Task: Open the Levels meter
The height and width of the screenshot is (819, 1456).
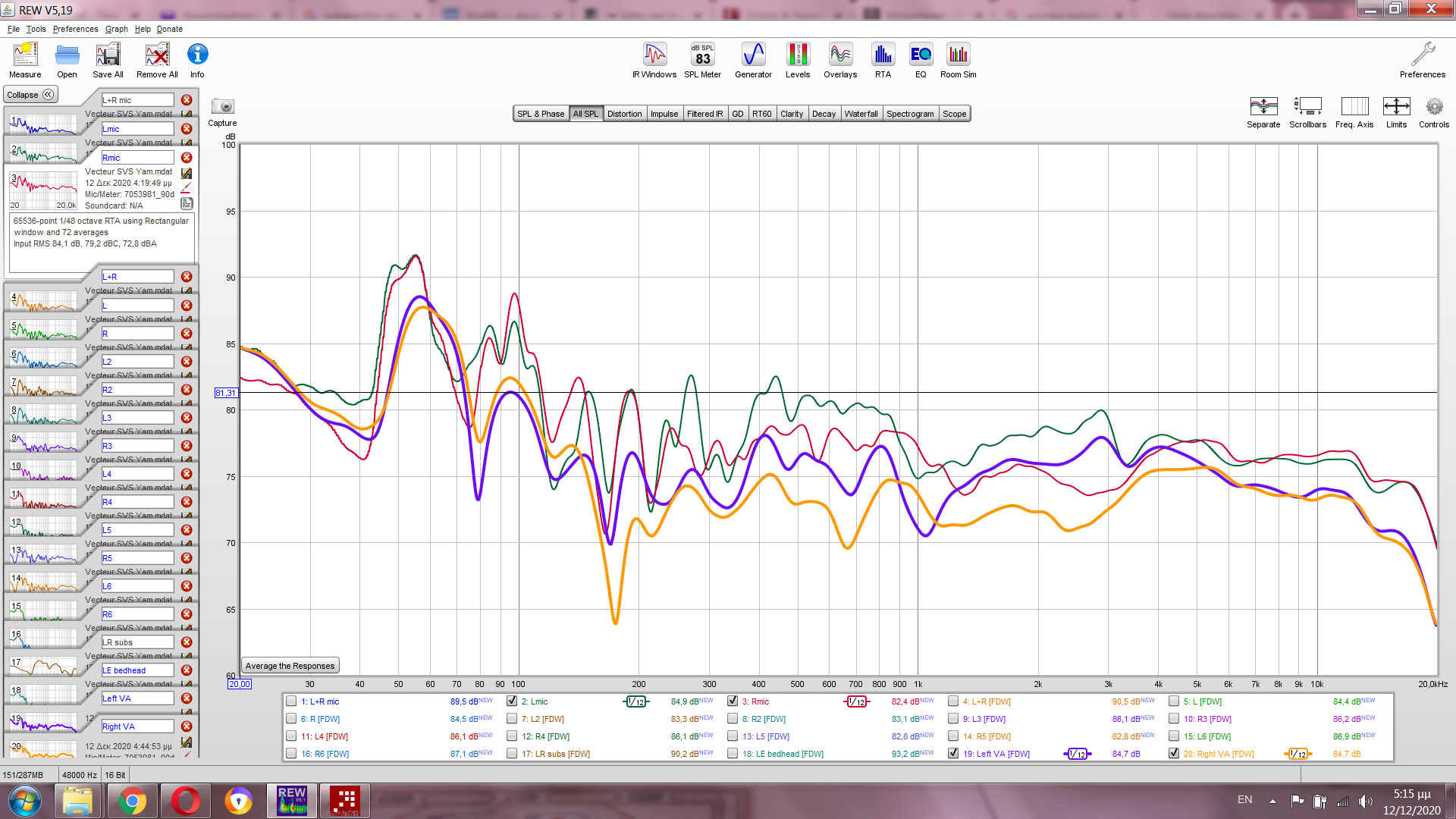Action: (x=798, y=60)
